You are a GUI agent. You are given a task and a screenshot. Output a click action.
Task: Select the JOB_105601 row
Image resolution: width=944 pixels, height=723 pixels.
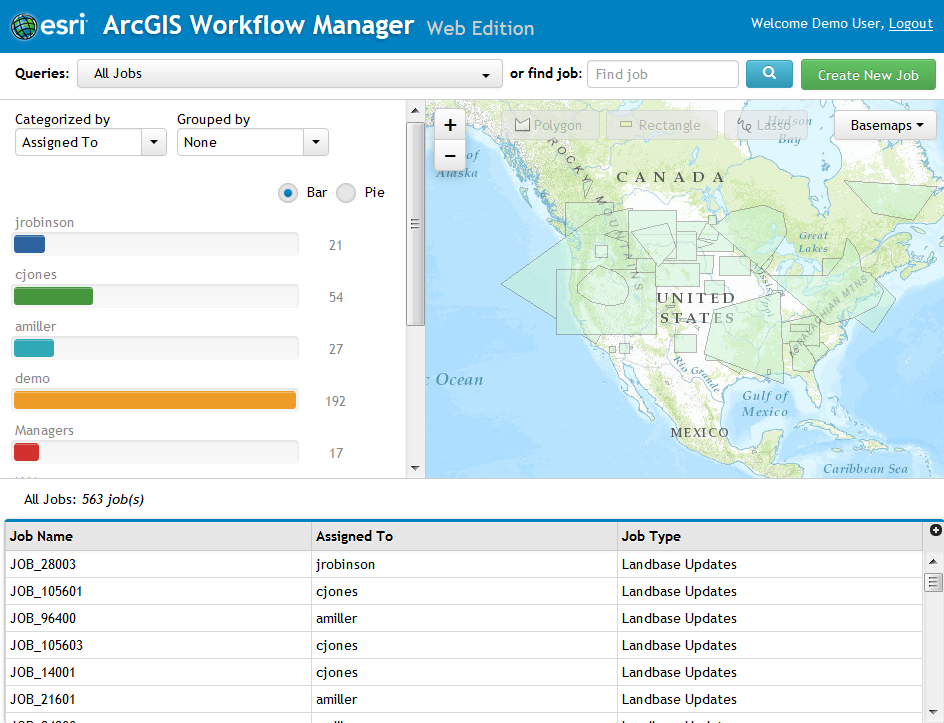(464, 592)
